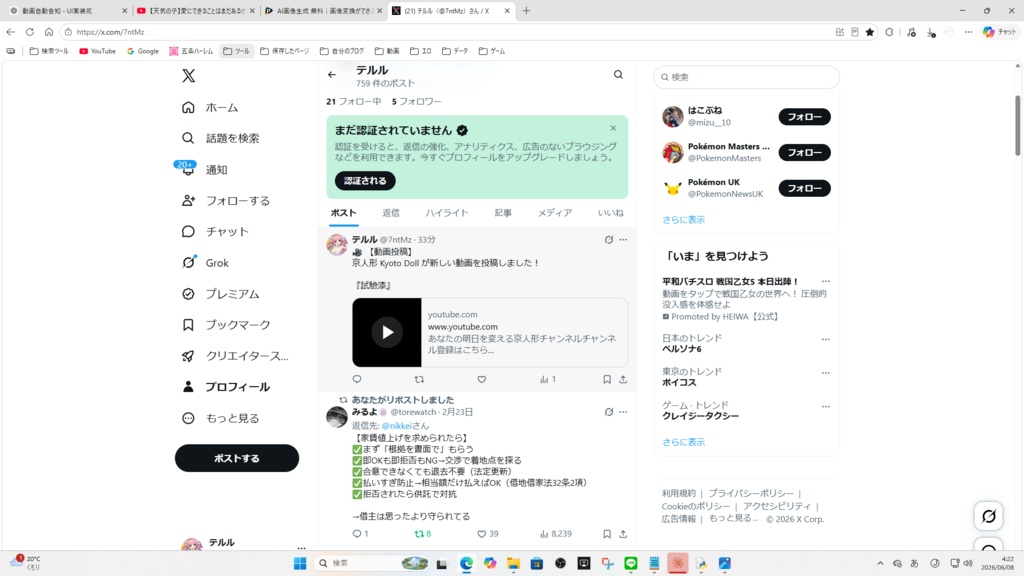This screenshot has width=1024, height=576.
Task: Bookmark the みるよ post
Action: pyautogui.click(x=607, y=534)
